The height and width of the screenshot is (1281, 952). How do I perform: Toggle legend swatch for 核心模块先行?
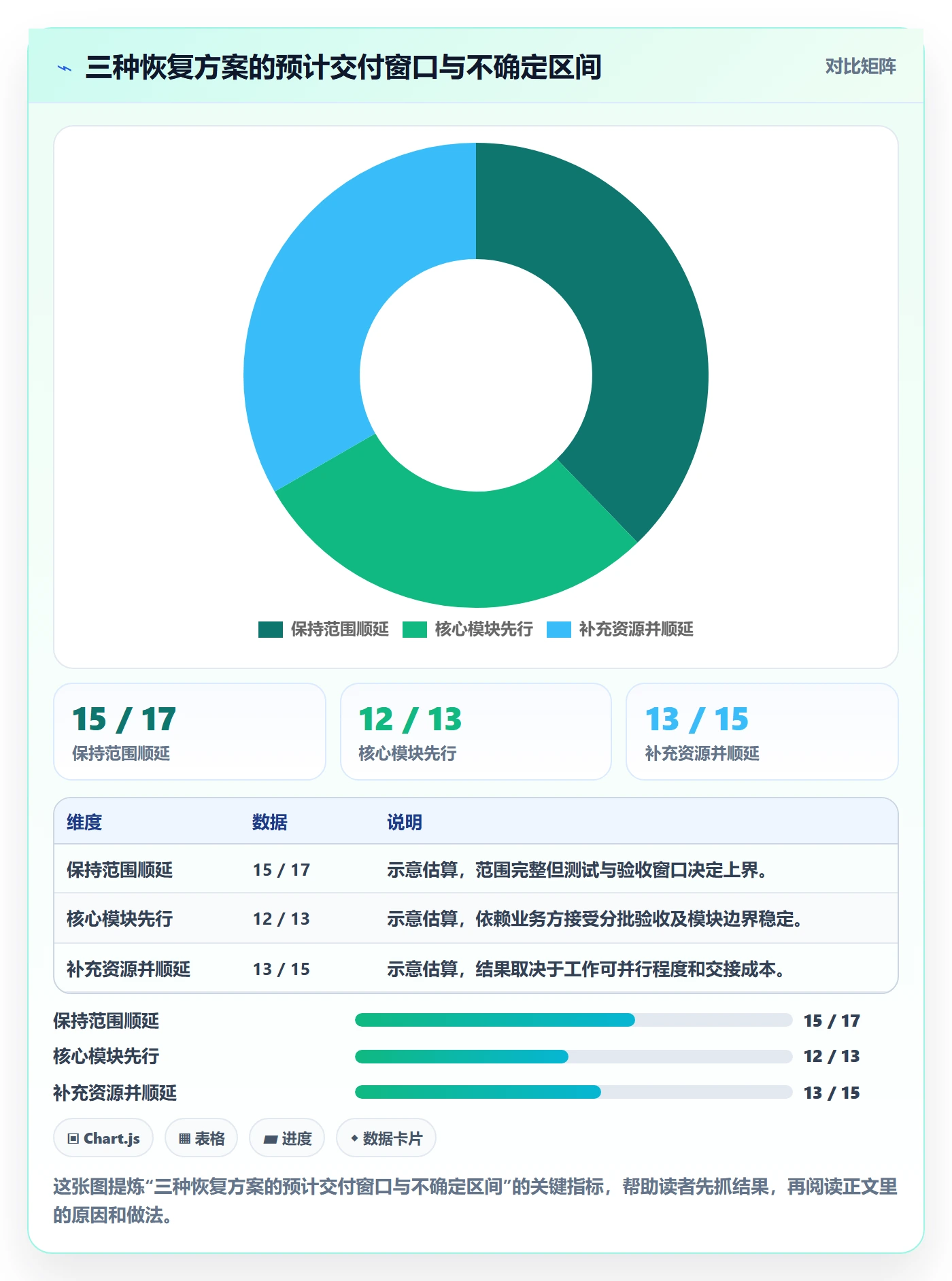pos(414,630)
